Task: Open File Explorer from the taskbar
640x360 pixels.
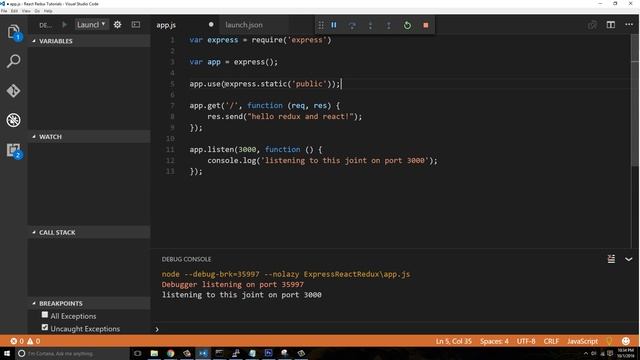Action: pyautogui.click(x=154, y=353)
